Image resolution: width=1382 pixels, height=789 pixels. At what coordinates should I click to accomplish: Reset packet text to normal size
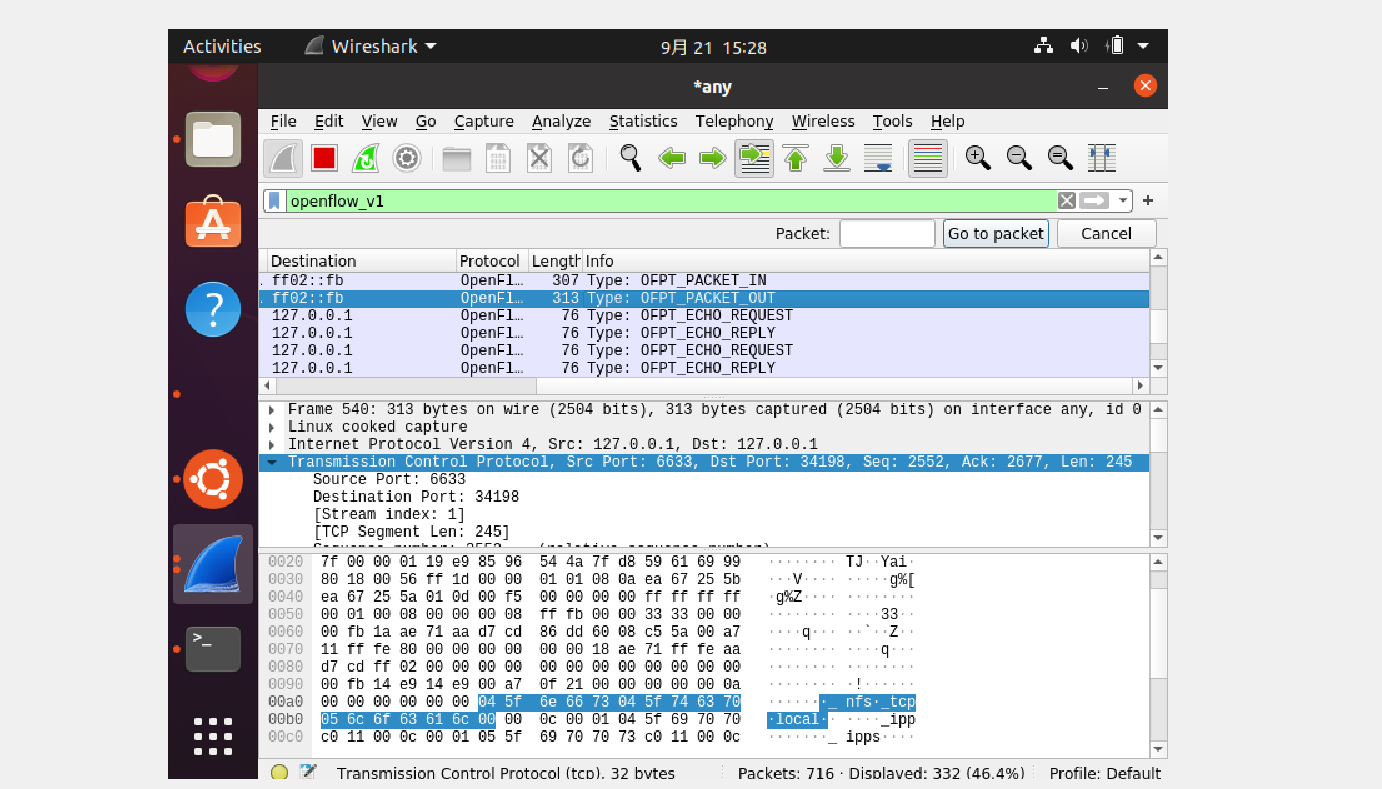click(1060, 158)
